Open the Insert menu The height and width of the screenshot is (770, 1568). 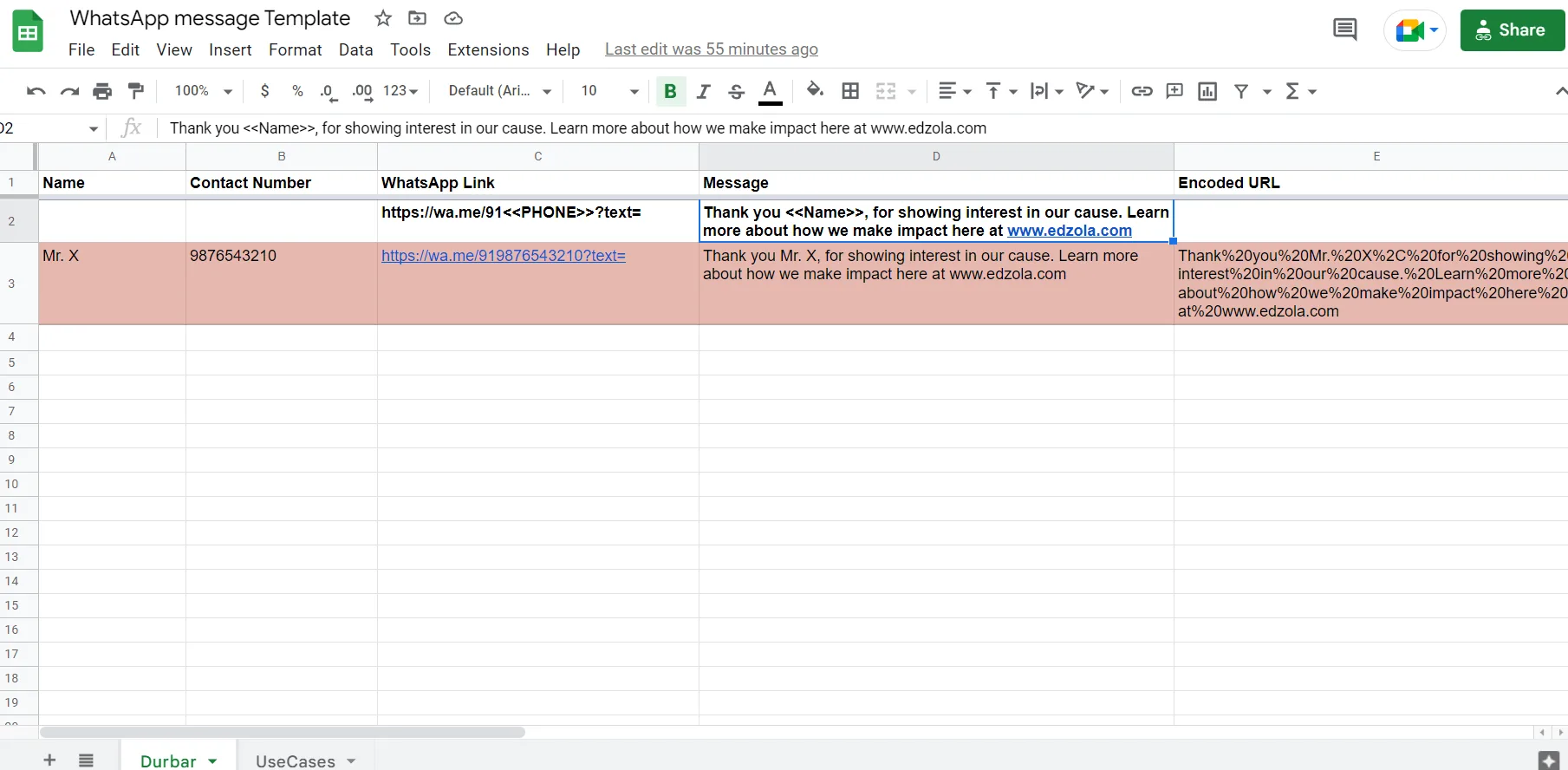[x=231, y=49]
